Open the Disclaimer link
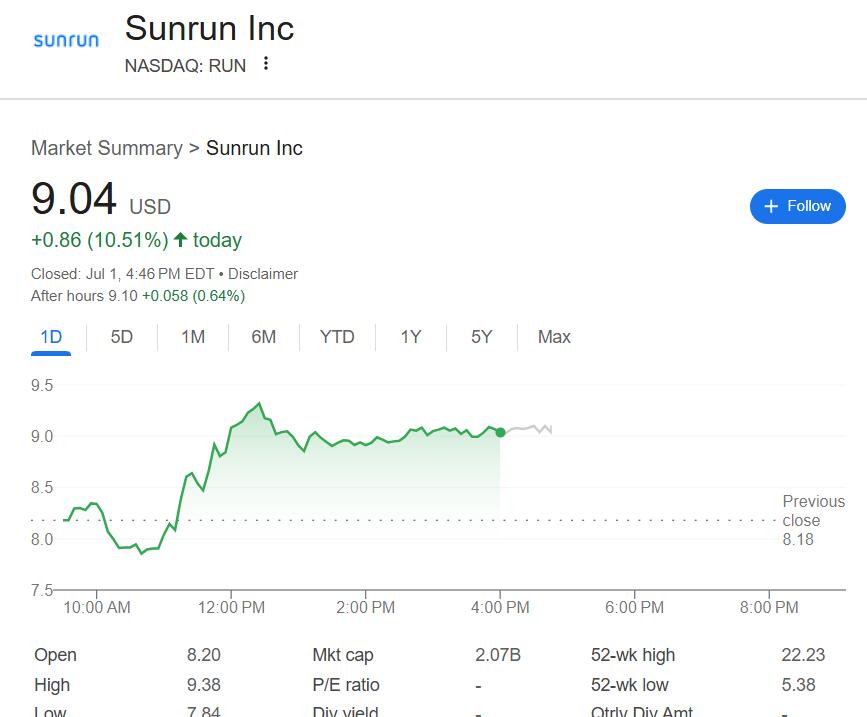The width and height of the screenshot is (867, 717). click(263, 274)
